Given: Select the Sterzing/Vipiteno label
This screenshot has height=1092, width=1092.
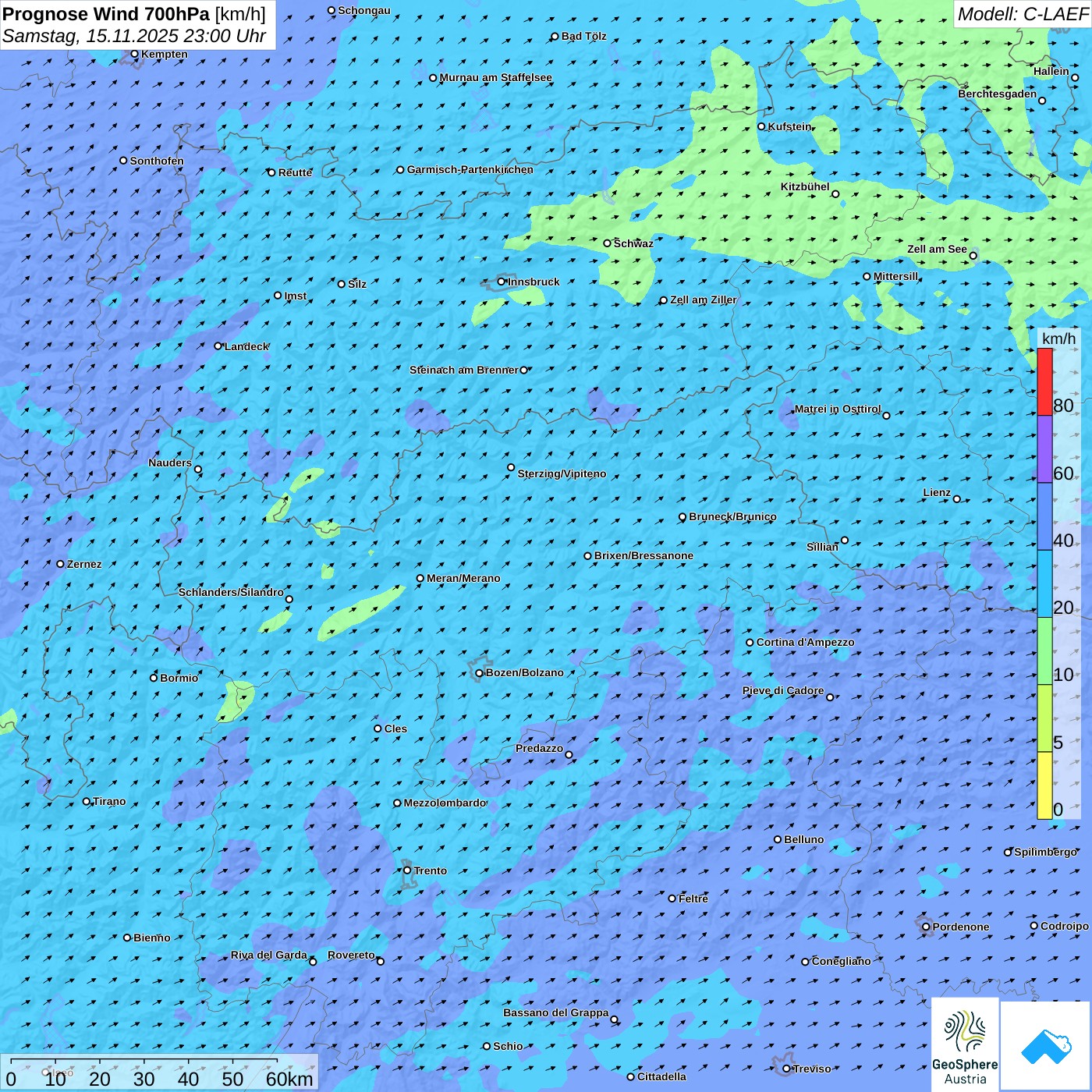Looking at the screenshot, I should tap(562, 473).
